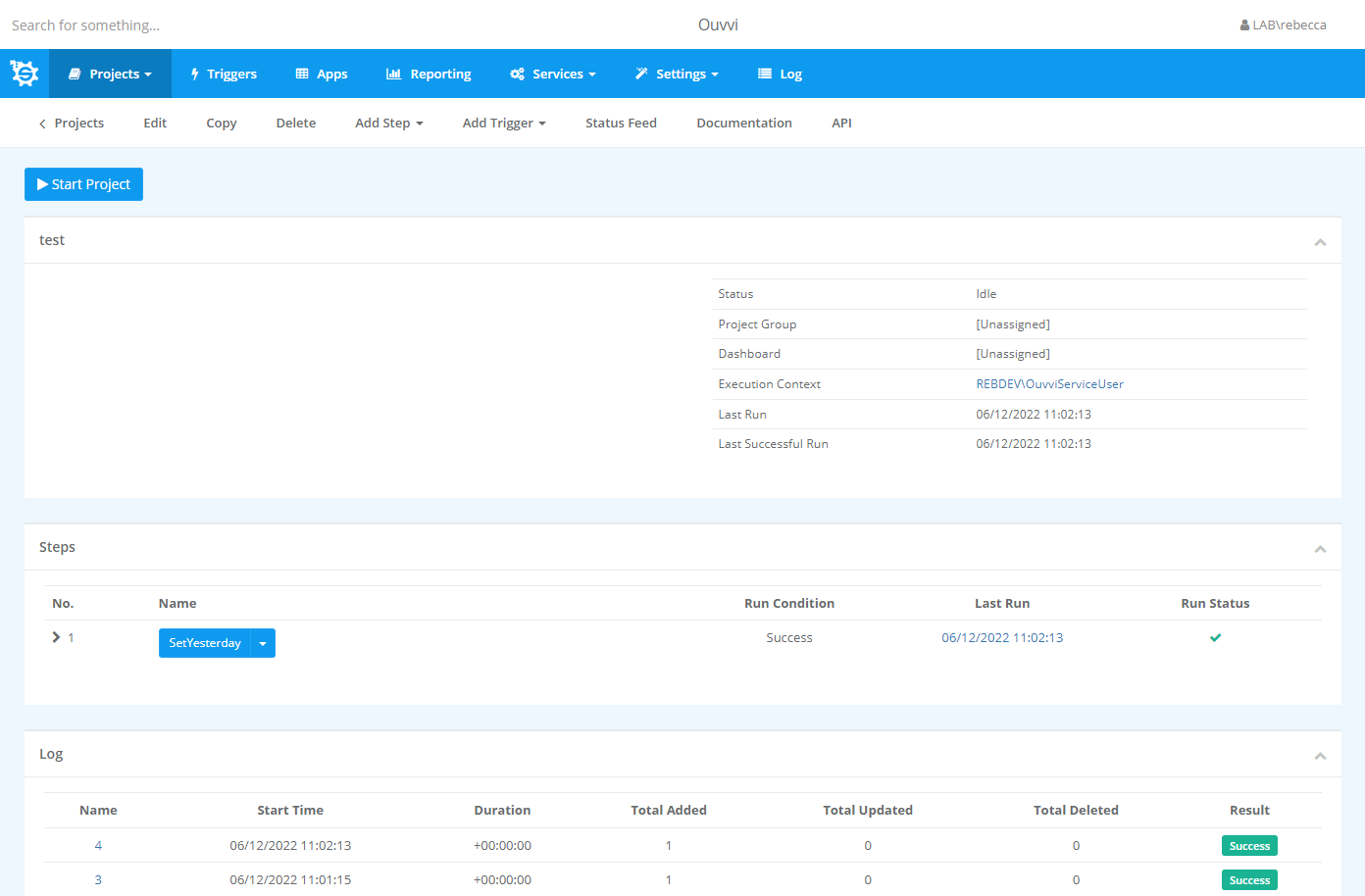This screenshot has height=896, width=1365.
Task: Open the Apps page
Action: [322, 74]
